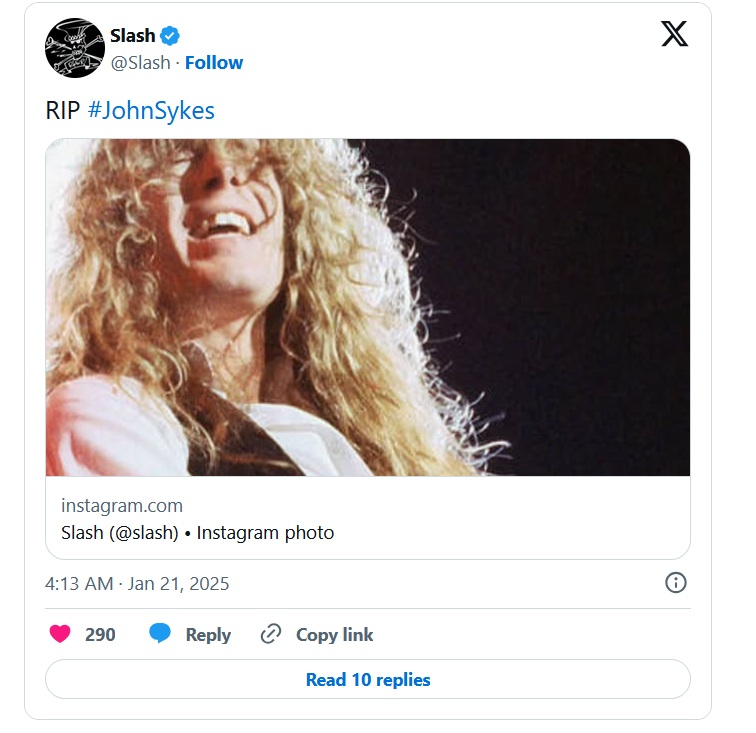Click the blue verified badge
Viewport: 756px width, 733px height.
click(x=171, y=36)
